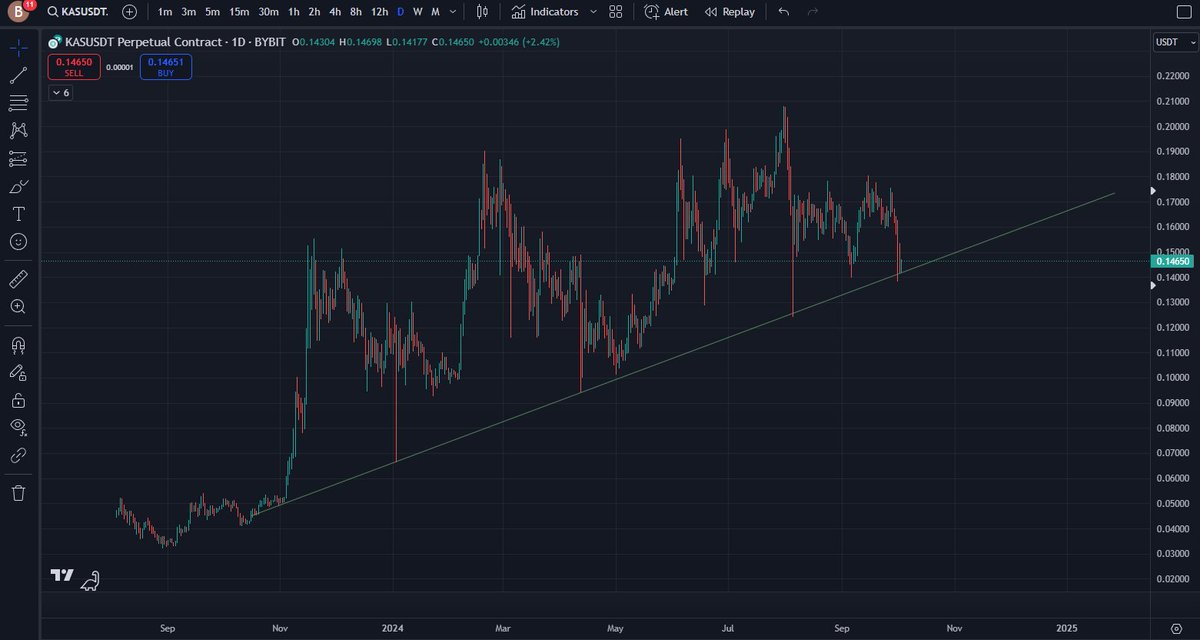
Task: Toggle magnet mode on the drawing toolbar
Action: (18, 345)
